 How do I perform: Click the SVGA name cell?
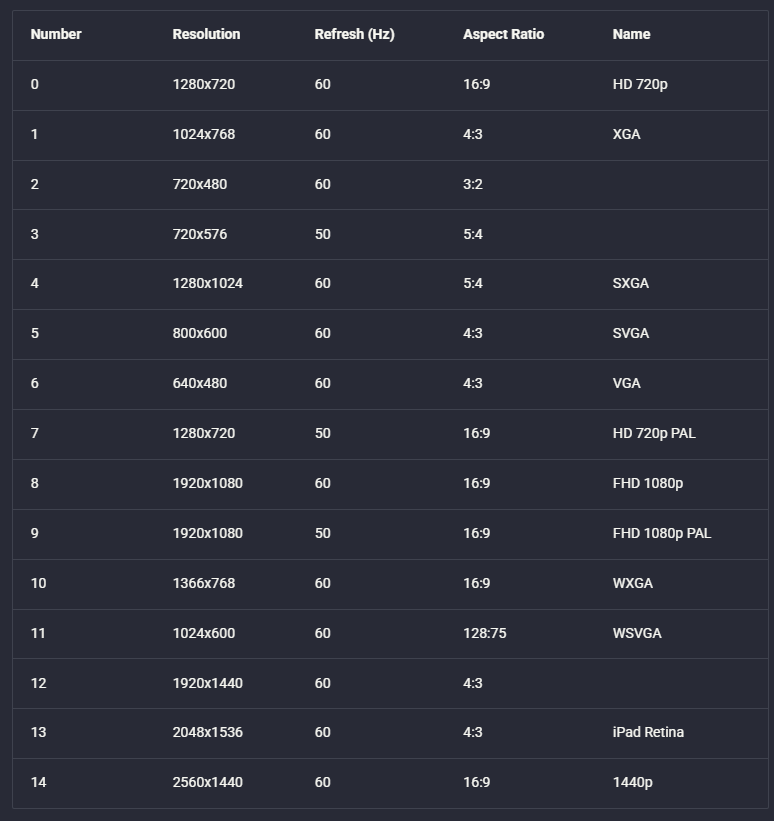click(631, 334)
